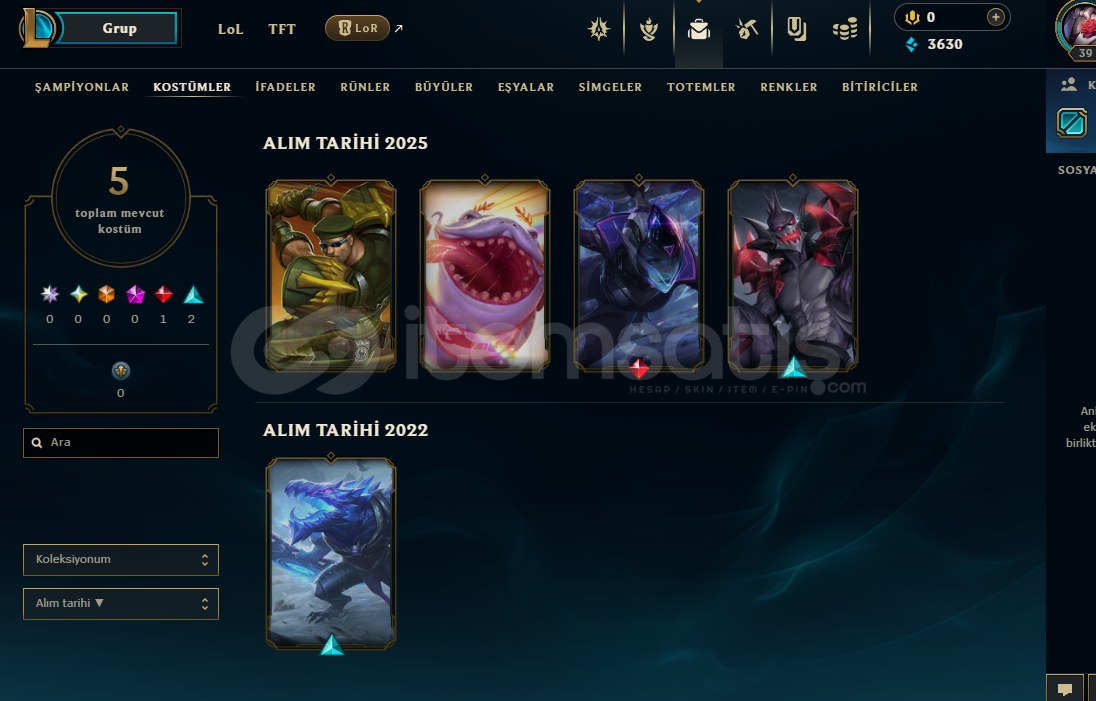Image resolution: width=1096 pixels, height=701 pixels.
Task: Open the Profile laurel icon
Action: click(x=649, y=29)
